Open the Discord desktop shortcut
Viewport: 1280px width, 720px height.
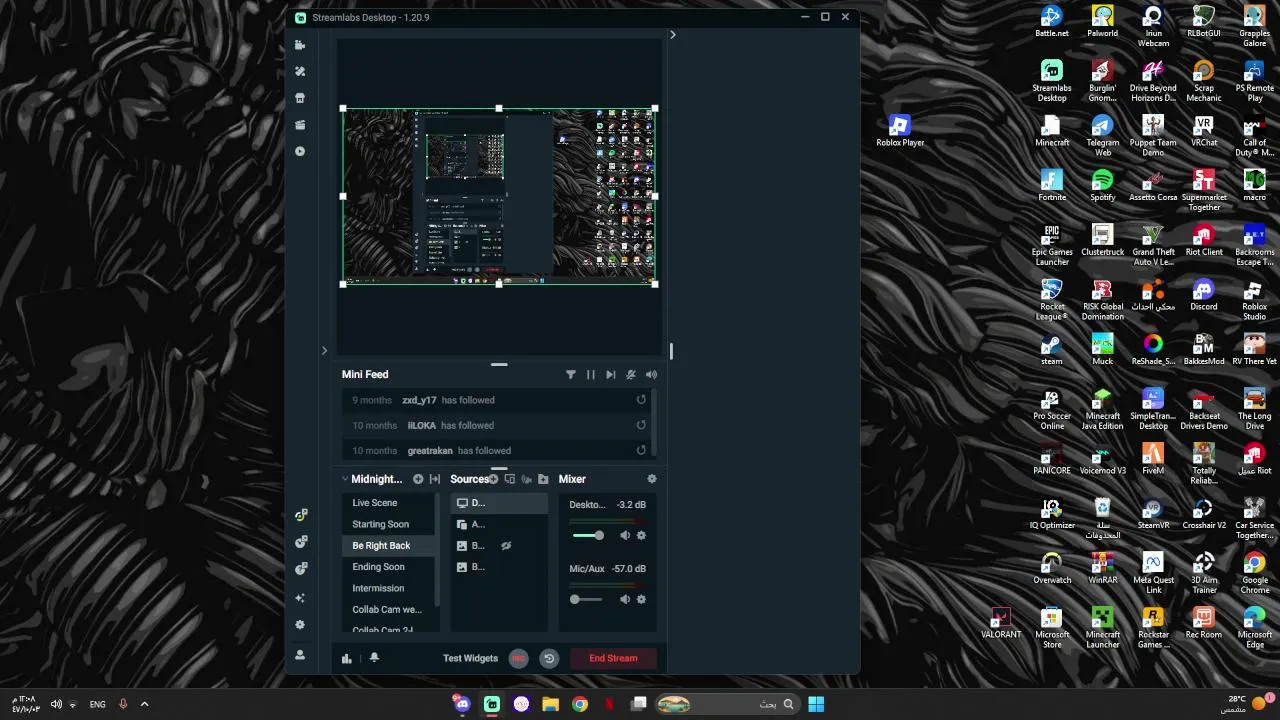[x=1204, y=295]
